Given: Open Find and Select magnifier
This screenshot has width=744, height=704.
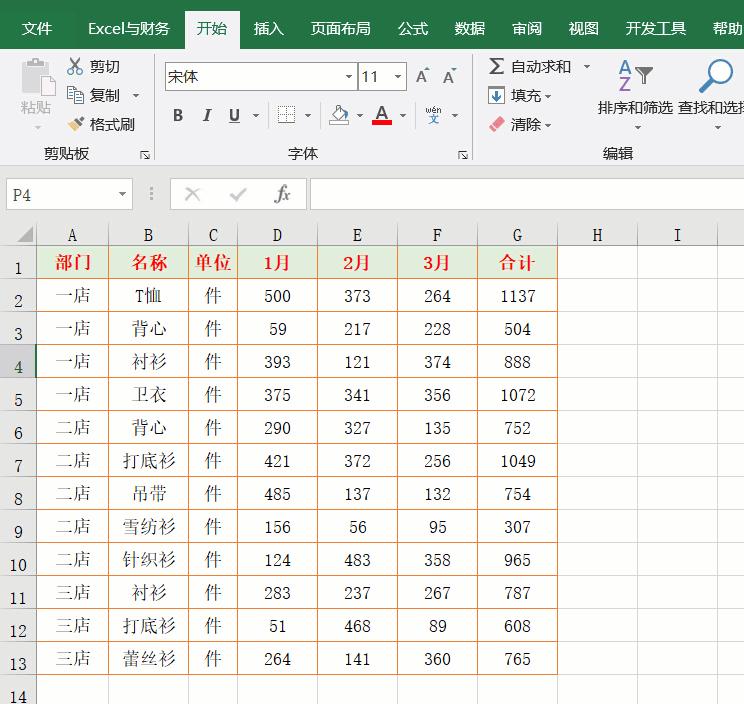Looking at the screenshot, I should [x=716, y=75].
